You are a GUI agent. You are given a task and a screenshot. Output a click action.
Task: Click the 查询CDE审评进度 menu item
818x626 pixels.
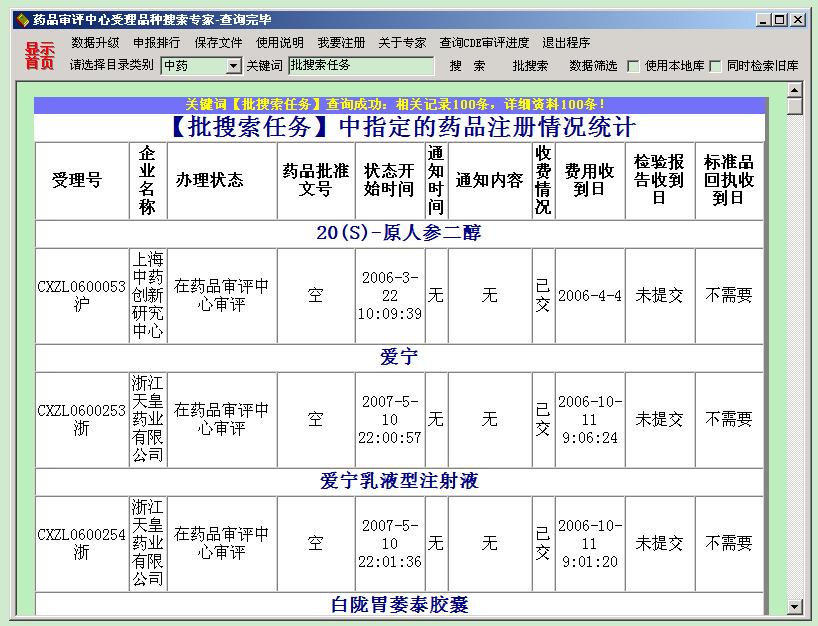[484, 42]
